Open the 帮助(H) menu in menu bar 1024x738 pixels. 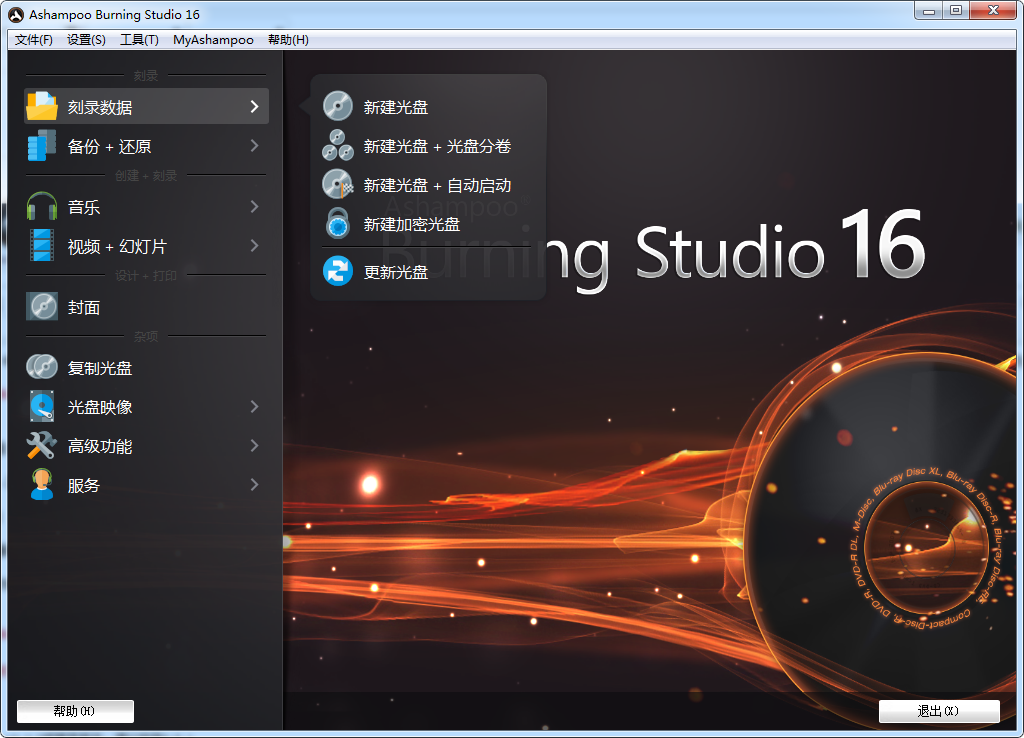click(288, 40)
